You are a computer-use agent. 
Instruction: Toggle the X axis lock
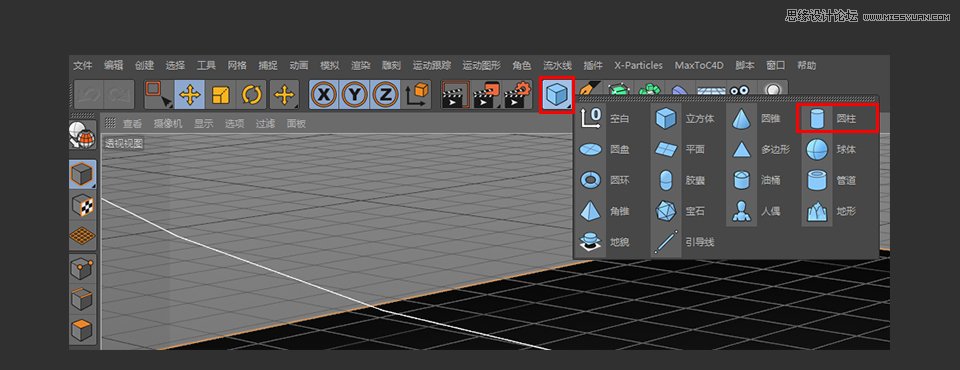pyautogui.click(x=324, y=95)
